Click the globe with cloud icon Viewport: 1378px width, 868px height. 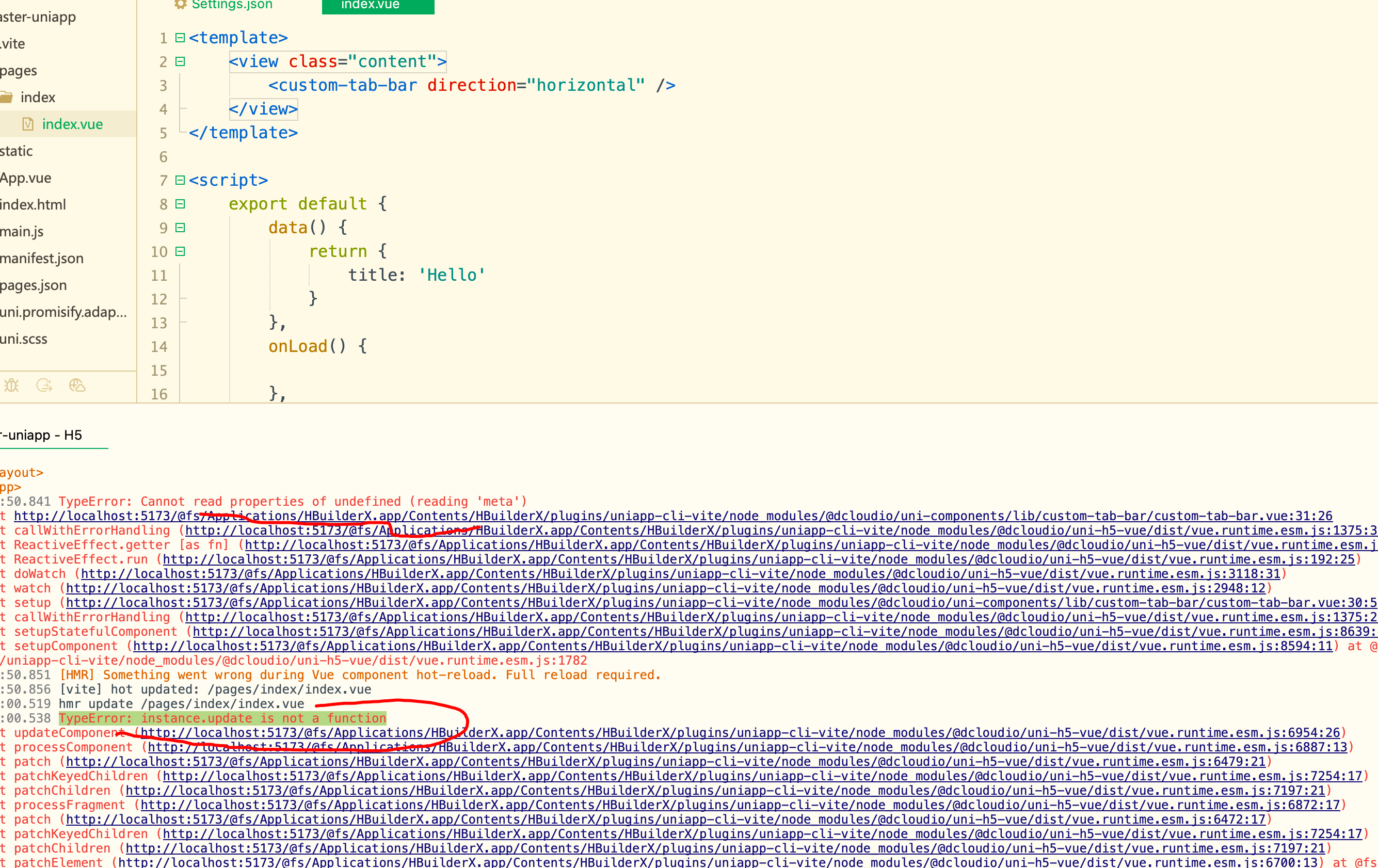[x=77, y=385]
